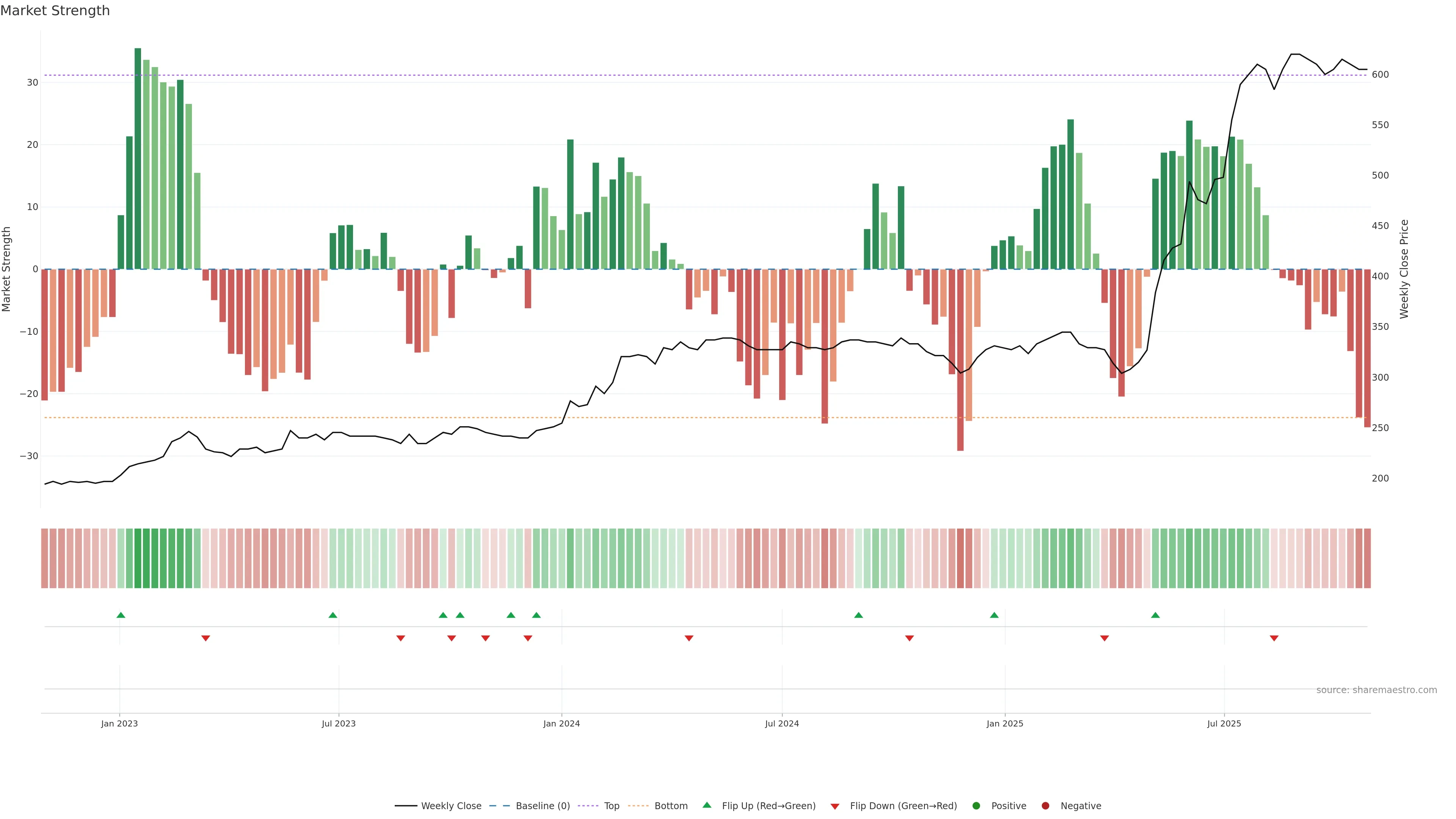Click the Jul 2025 x-axis label
1456x819 pixels.
pyautogui.click(x=1224, y=723)
